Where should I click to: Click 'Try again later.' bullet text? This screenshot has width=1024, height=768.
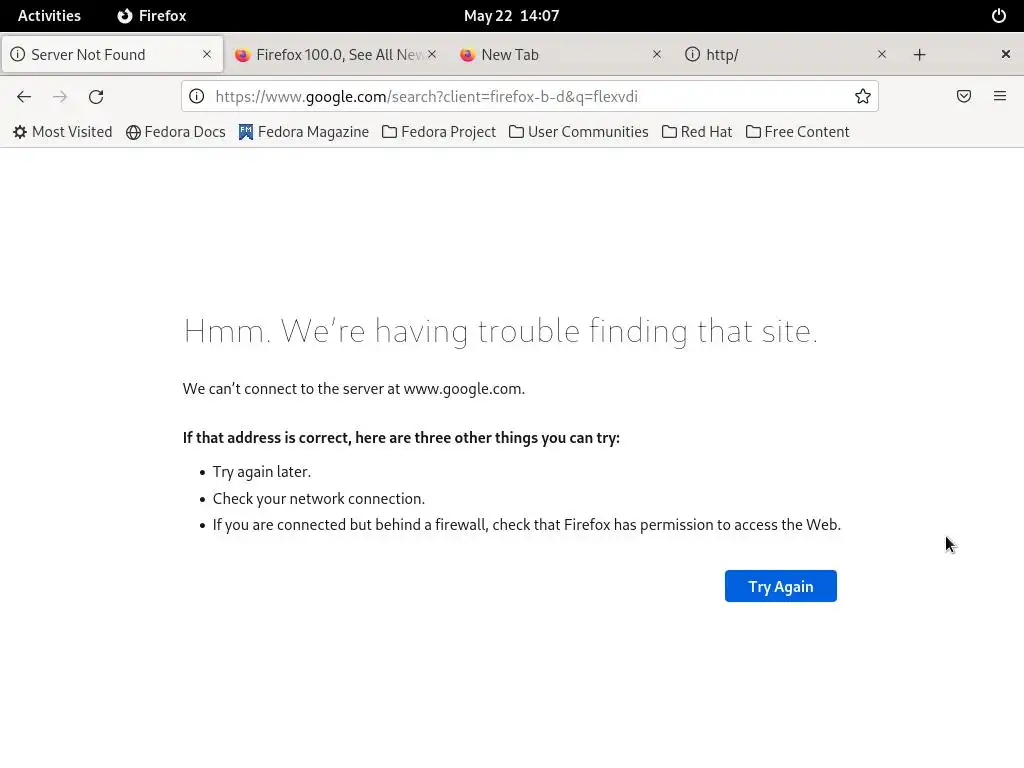click(262, 472)
